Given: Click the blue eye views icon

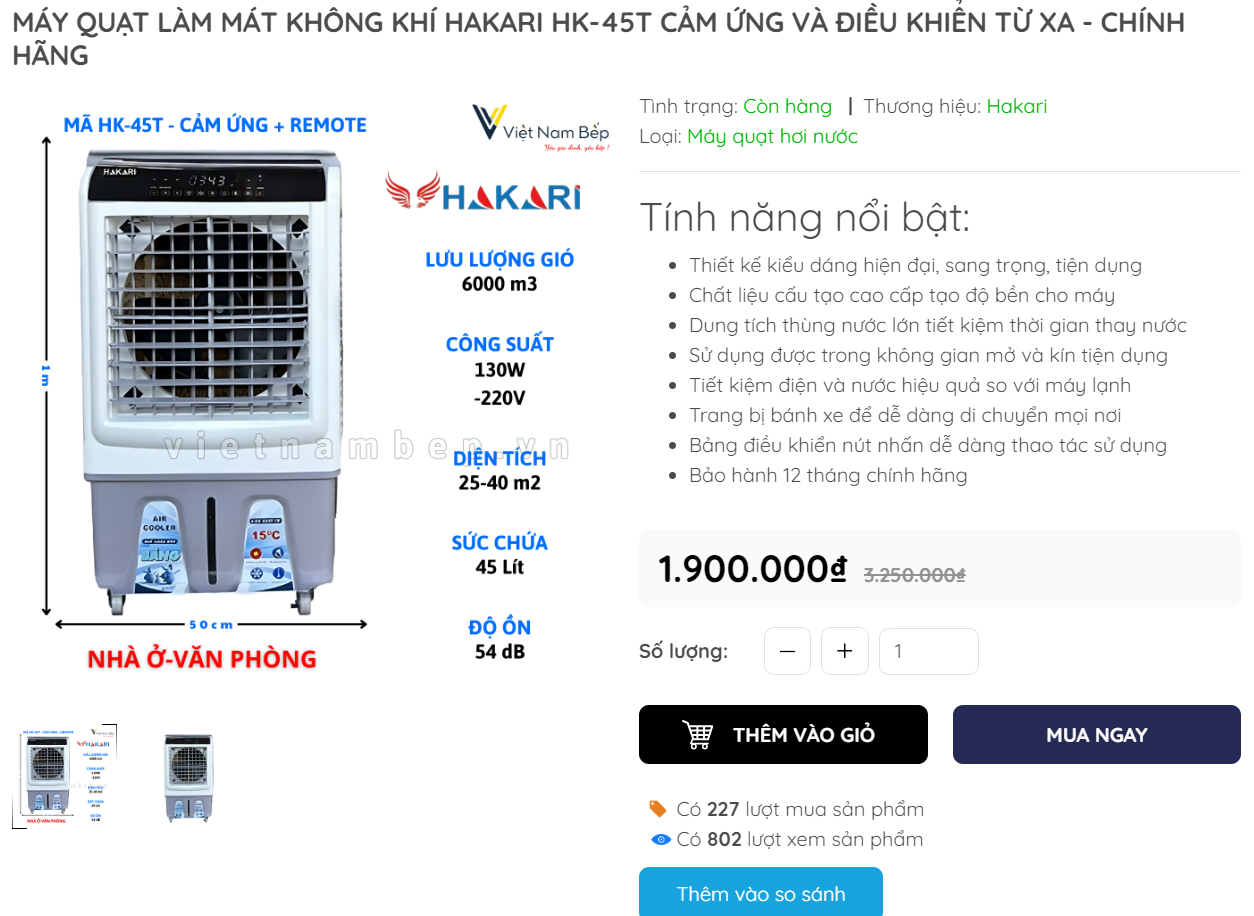Looking at the screenshot, I should [660, 839].
